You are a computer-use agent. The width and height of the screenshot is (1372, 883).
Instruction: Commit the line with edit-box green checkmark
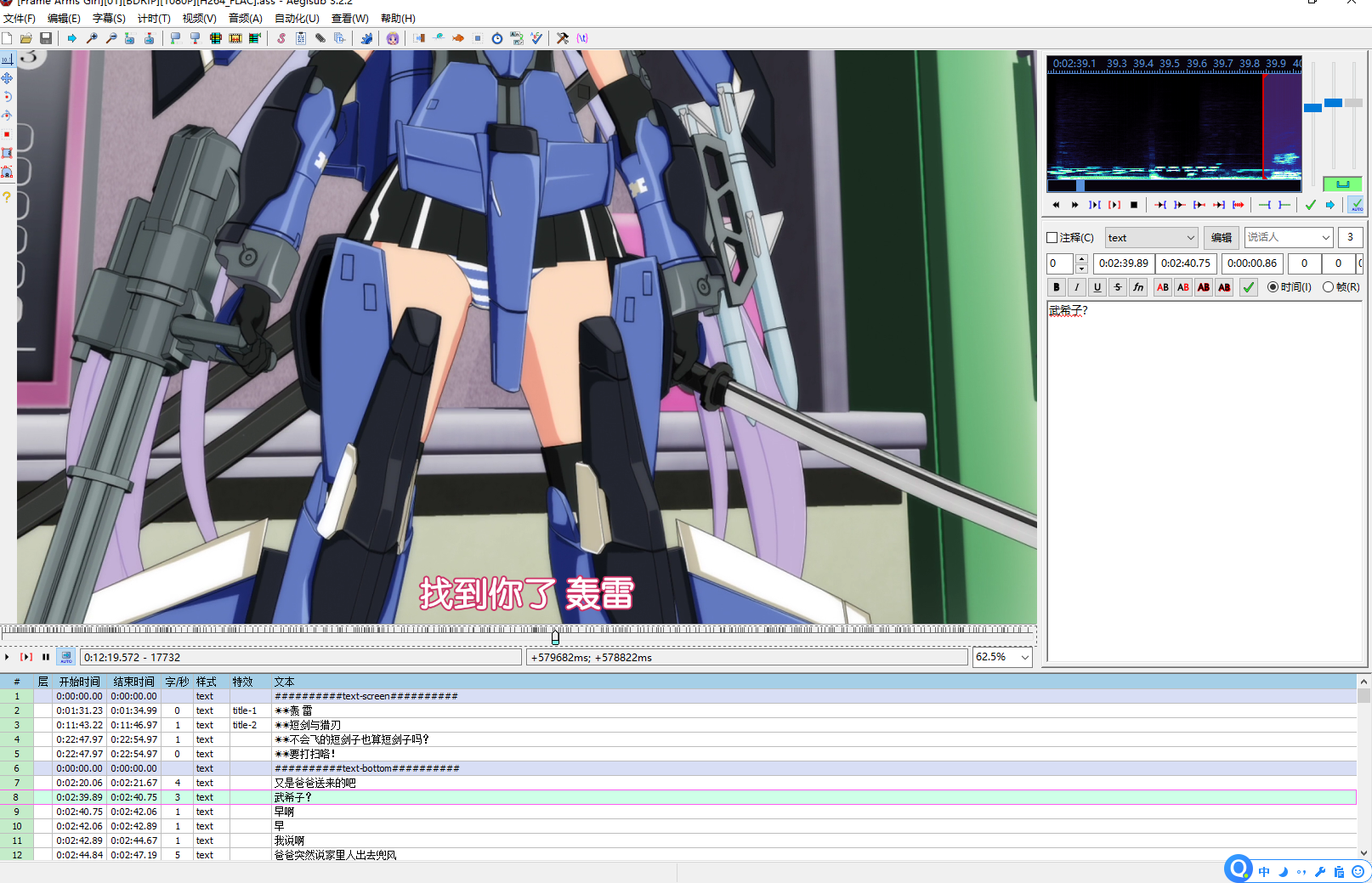tap(1249, 287)
